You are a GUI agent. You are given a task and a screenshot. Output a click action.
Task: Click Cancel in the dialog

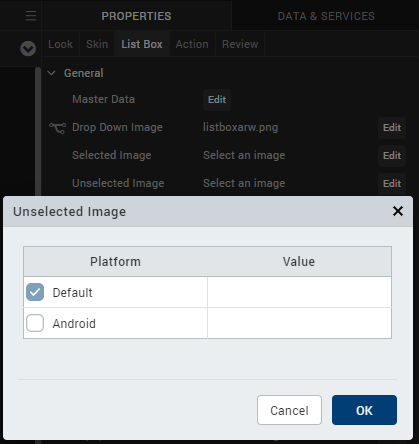pos(289,410)
